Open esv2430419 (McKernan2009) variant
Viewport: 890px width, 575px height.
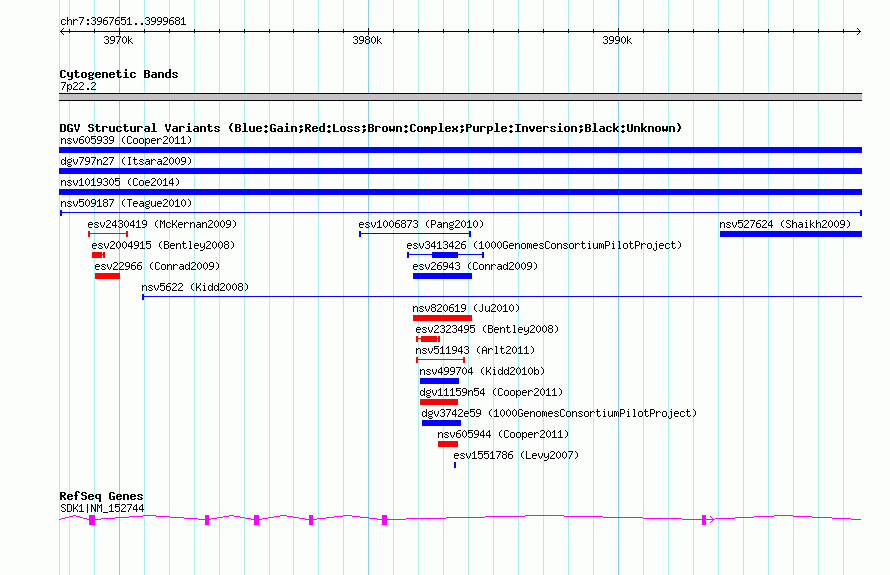pyautogui.click(x=162, y=224)
